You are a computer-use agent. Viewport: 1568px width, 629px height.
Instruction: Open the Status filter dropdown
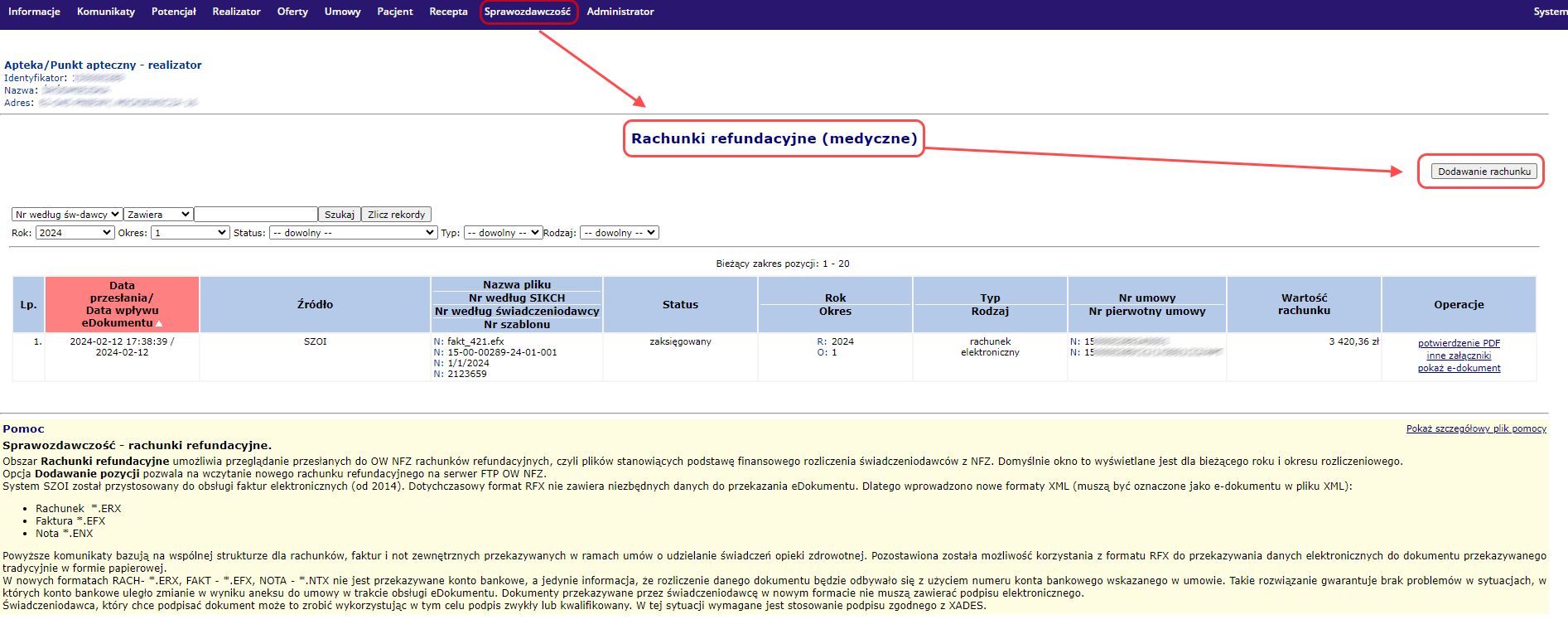[x=353, y=233]
